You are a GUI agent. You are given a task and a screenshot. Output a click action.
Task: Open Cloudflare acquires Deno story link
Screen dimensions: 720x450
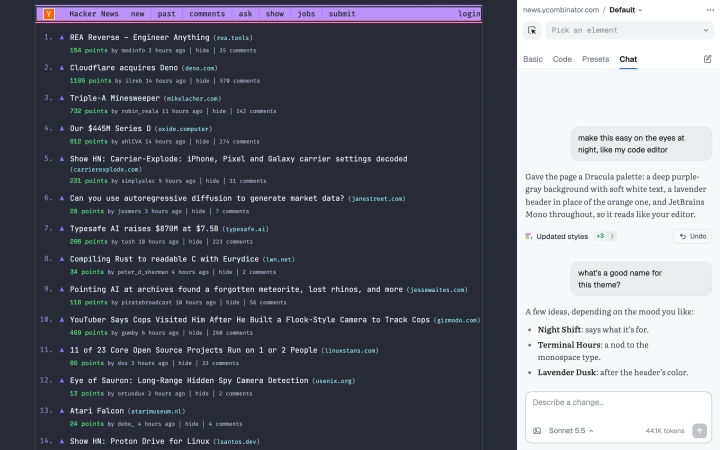124,68
